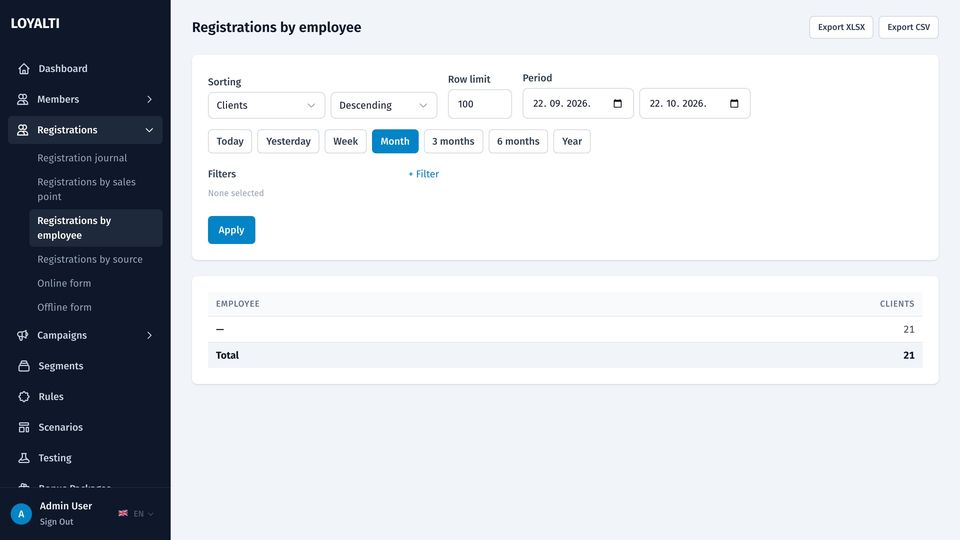Click the UK flag language icon
960x540 pixels.
point(123,513)
